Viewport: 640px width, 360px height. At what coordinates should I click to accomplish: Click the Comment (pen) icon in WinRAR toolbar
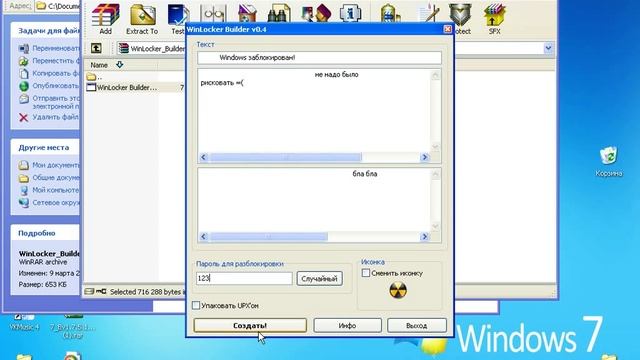coord(428,13)
